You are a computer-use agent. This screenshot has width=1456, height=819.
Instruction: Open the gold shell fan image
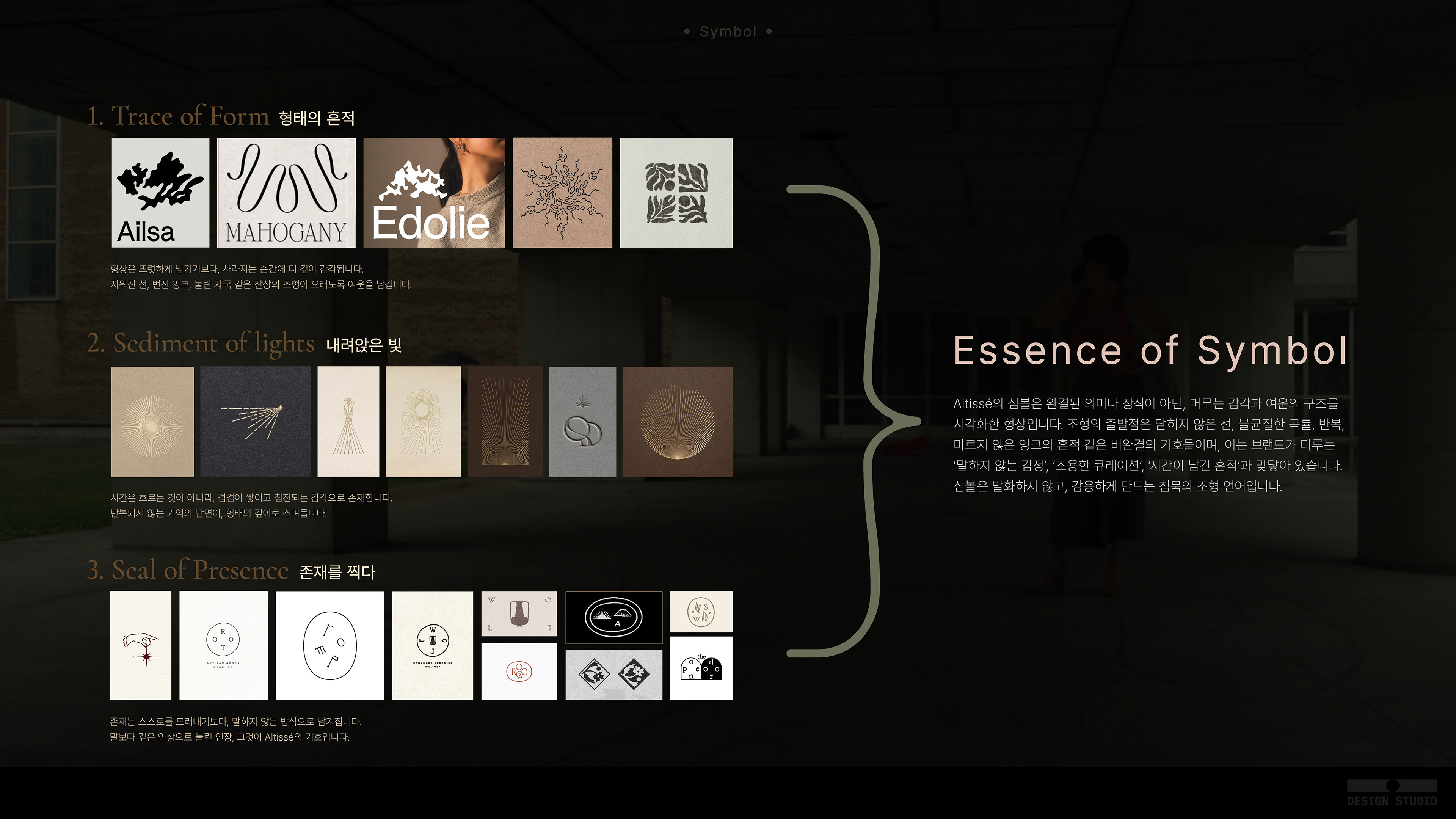pyautogui.click(x=677, y=422)
